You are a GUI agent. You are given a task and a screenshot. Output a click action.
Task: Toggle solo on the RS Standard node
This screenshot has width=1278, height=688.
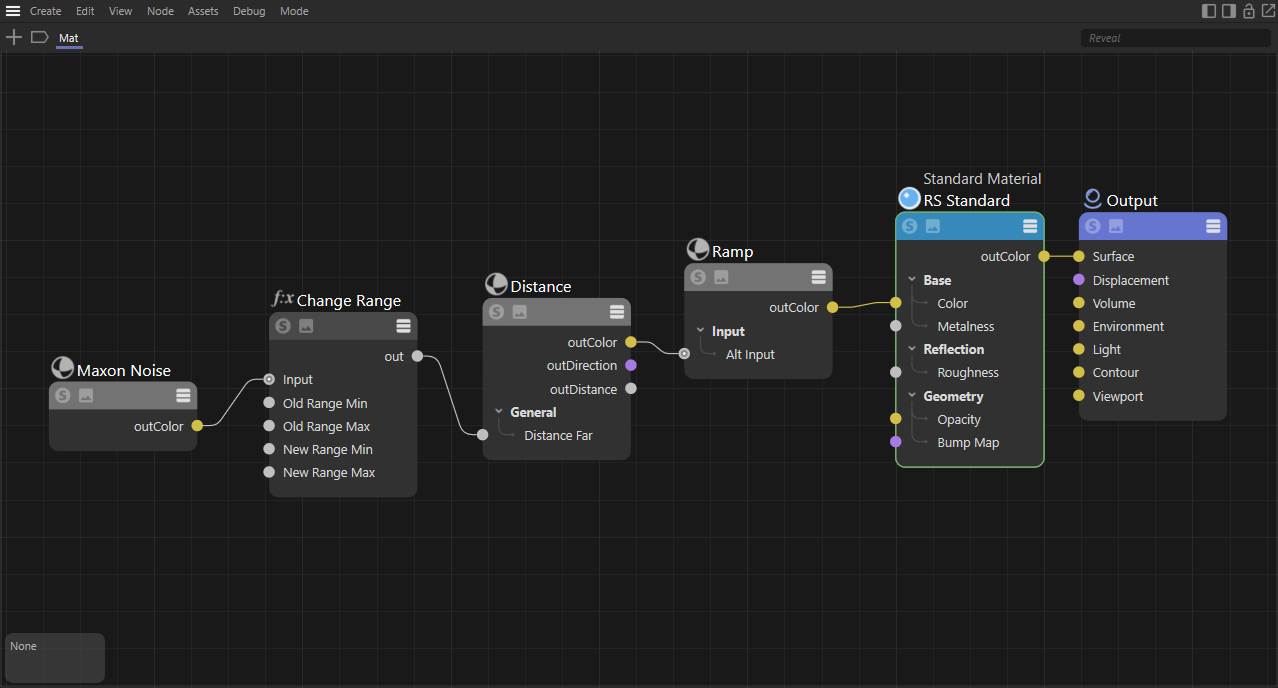pos(910,227)
